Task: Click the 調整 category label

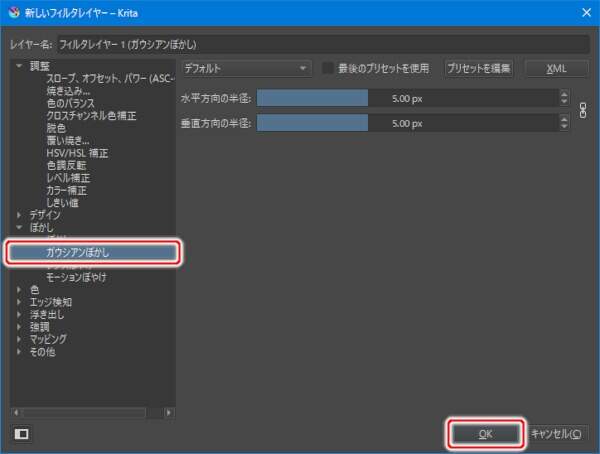Action: pyautogui.click(x=40, y=66)
